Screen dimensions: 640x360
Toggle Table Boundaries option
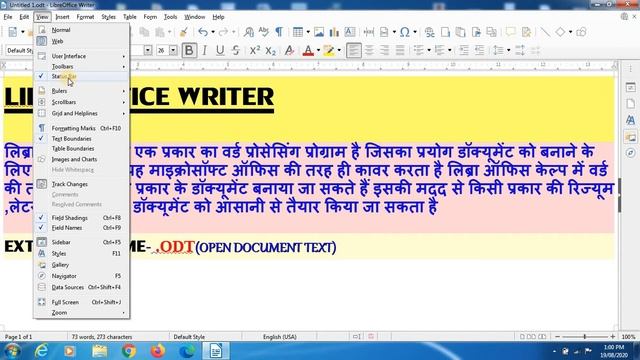point(82,149)
